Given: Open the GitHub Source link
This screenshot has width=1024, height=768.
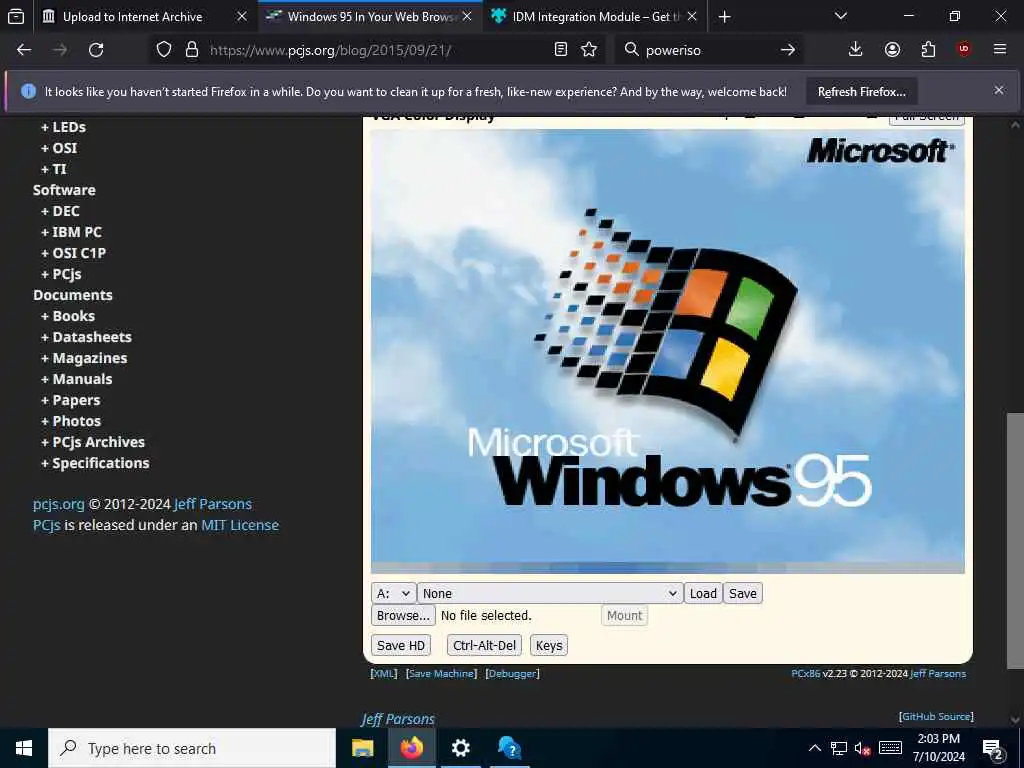Looking at the screenshot, I should click(x=936, y=716).
